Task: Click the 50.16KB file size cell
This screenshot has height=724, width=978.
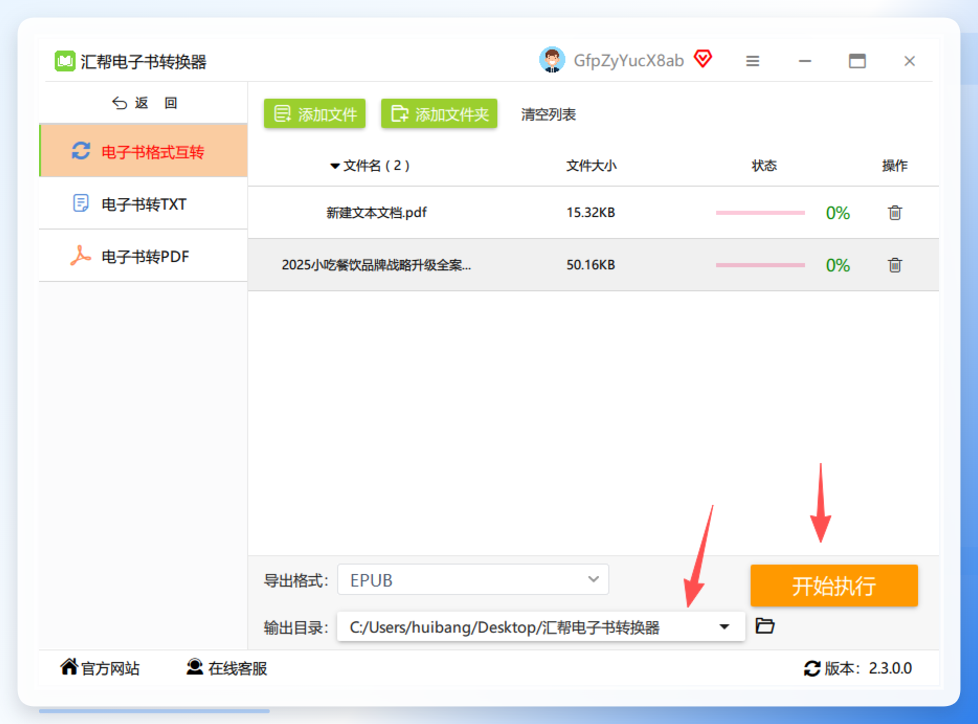Action: point(591,265)
